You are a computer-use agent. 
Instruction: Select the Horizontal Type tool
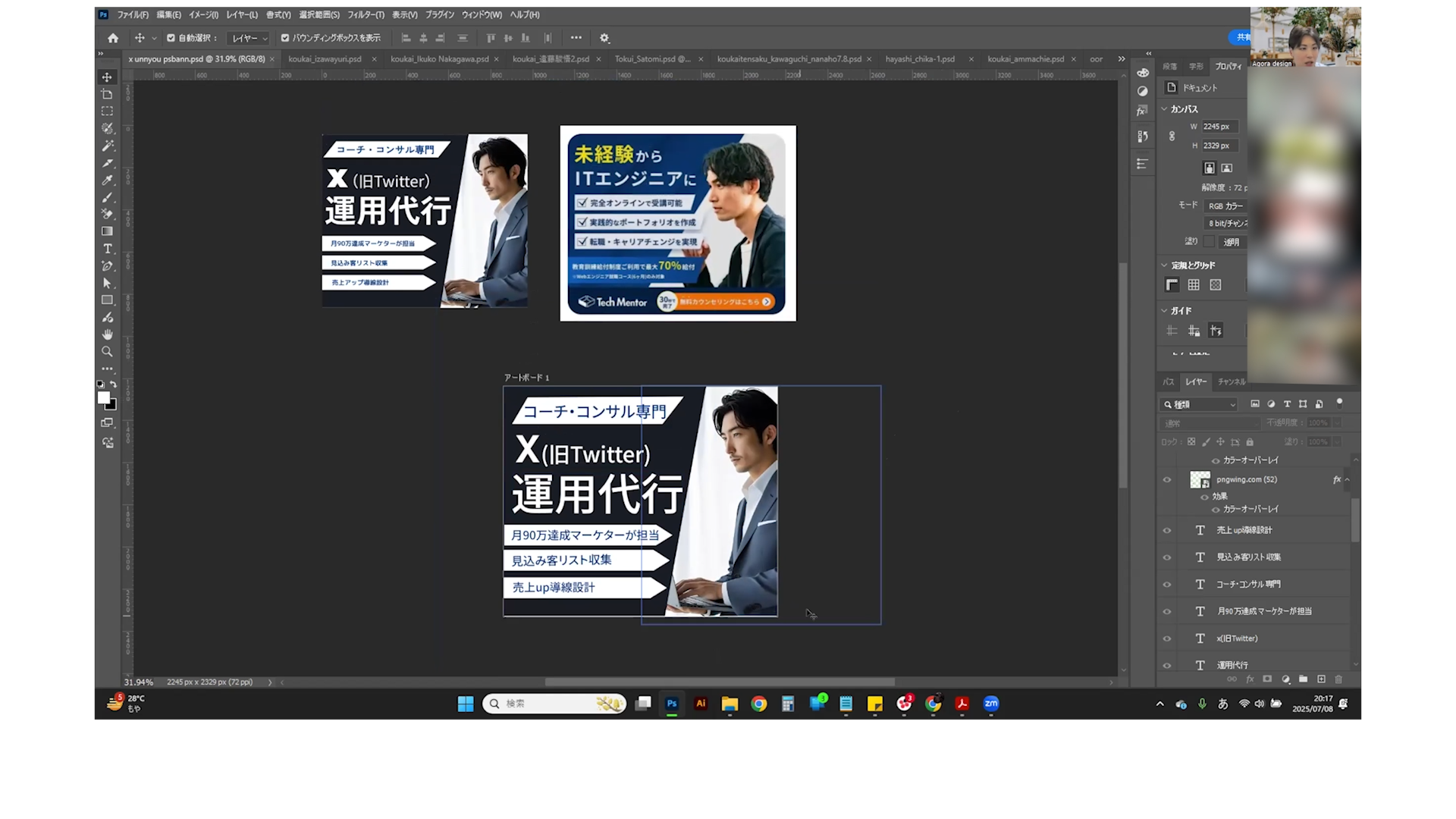point(107,249)
